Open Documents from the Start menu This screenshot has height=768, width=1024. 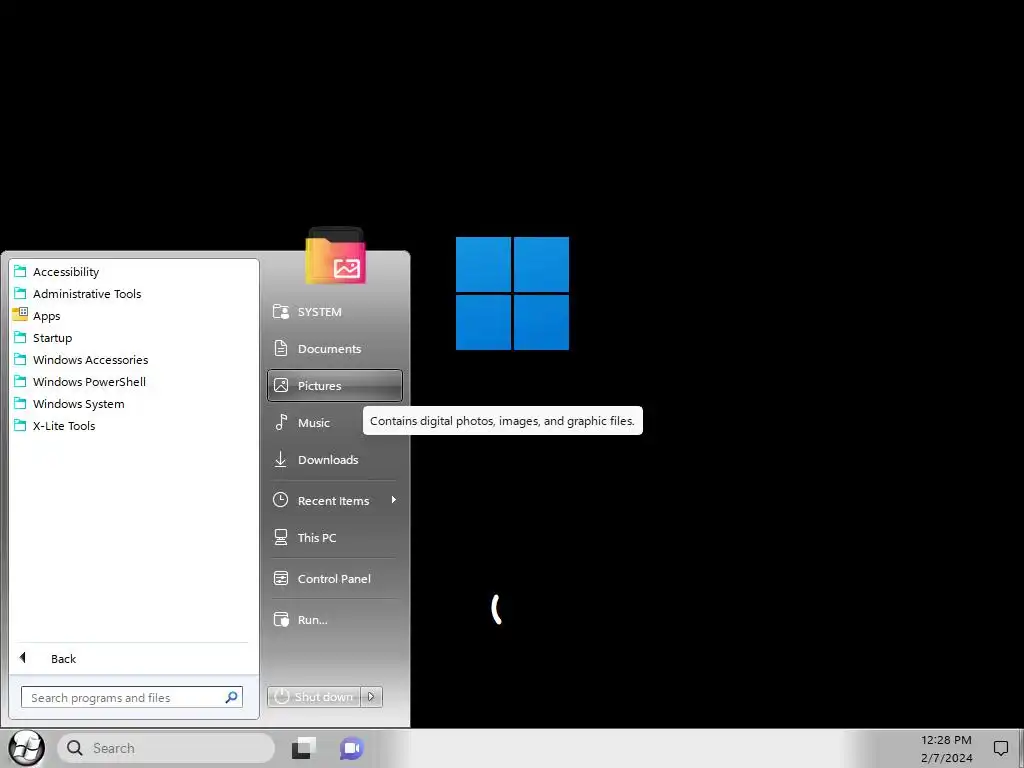(x=334, y=349)
